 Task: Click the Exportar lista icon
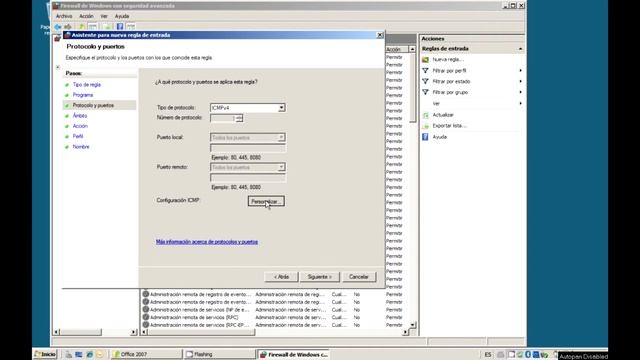425,126
